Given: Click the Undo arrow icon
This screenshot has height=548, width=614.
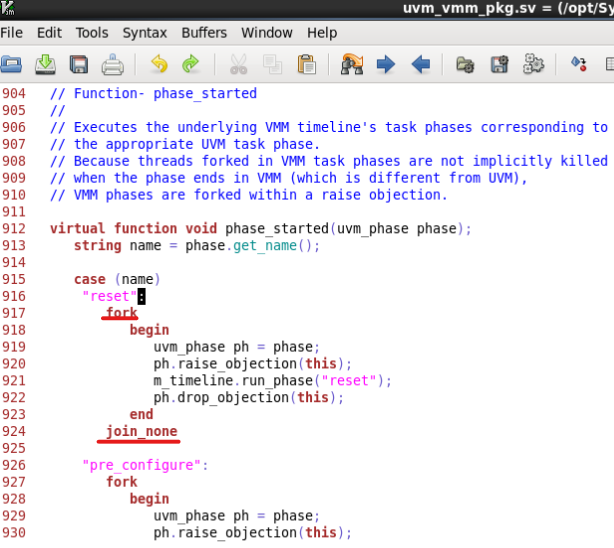Looking at the screenshot, I should click(x=159, y=64).
